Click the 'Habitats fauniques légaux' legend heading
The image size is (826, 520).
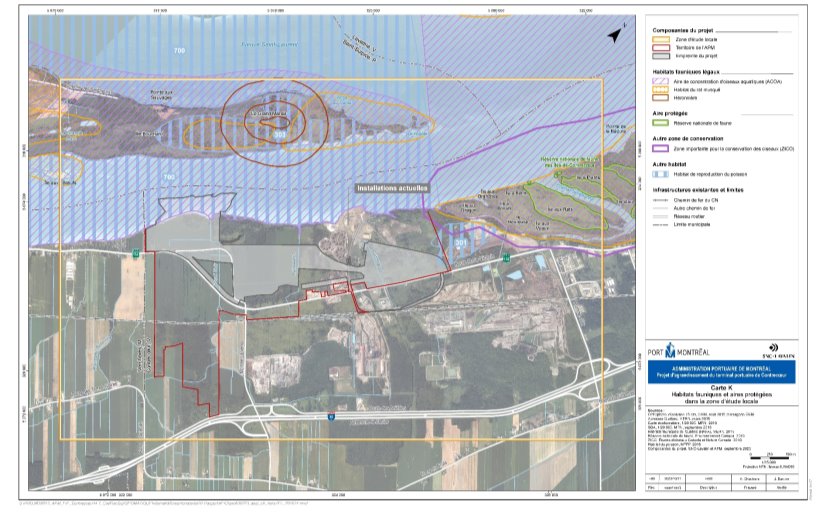pos(685,72)
